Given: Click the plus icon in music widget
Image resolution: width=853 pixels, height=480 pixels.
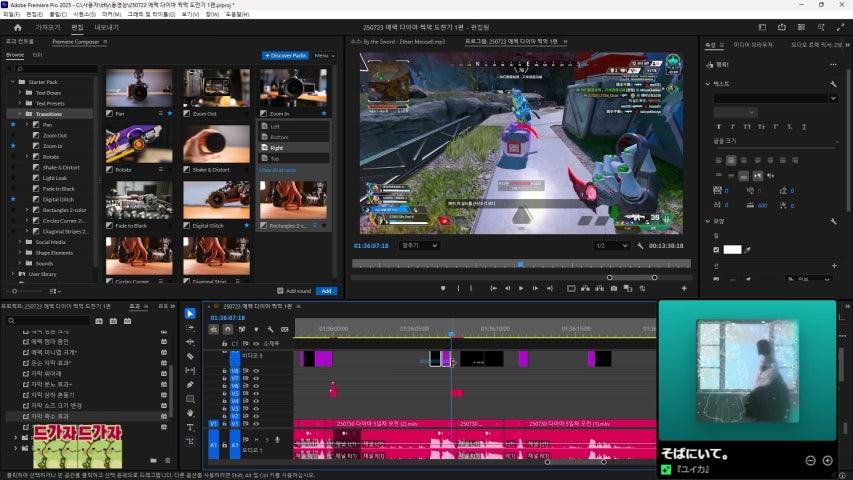Looking at the screenshot, I should click(827, 460).
